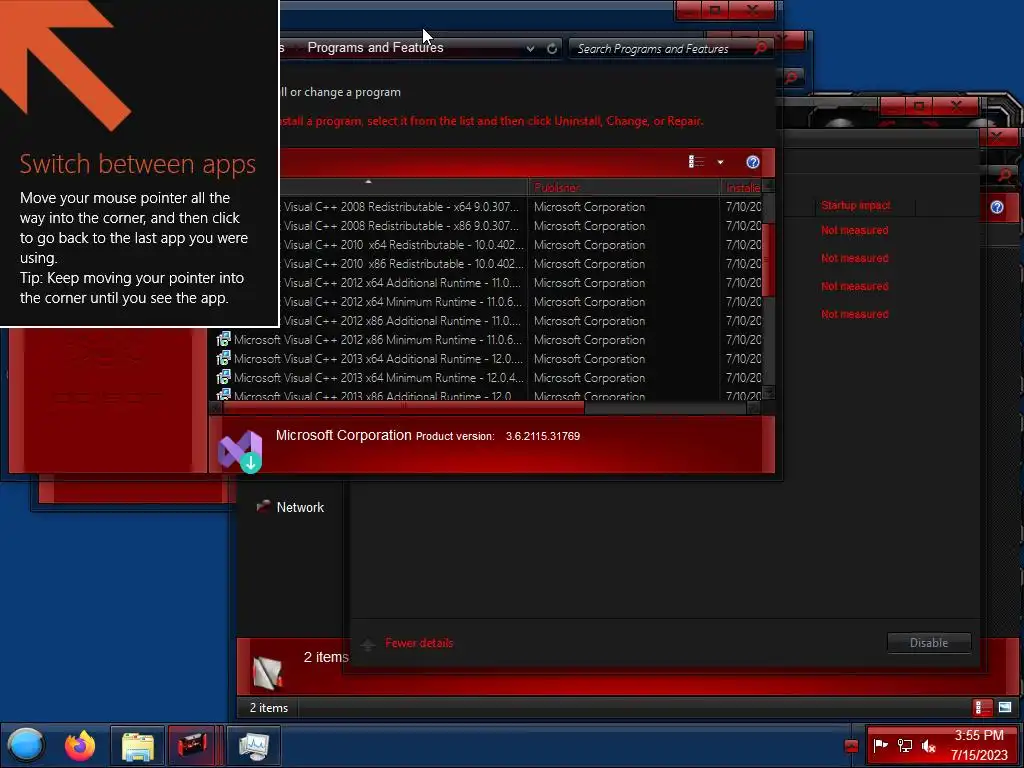The image size is (1024, 768).
Task: Click the up-arrow icon beside Fewer details
Action: point(368,645)
